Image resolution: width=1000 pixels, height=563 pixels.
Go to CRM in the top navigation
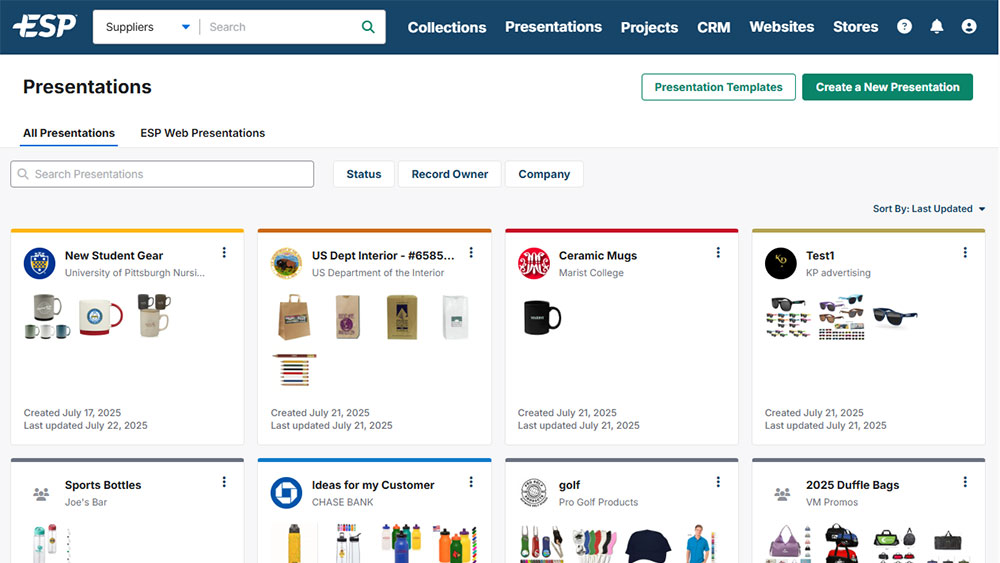click(x=713, y=27)
